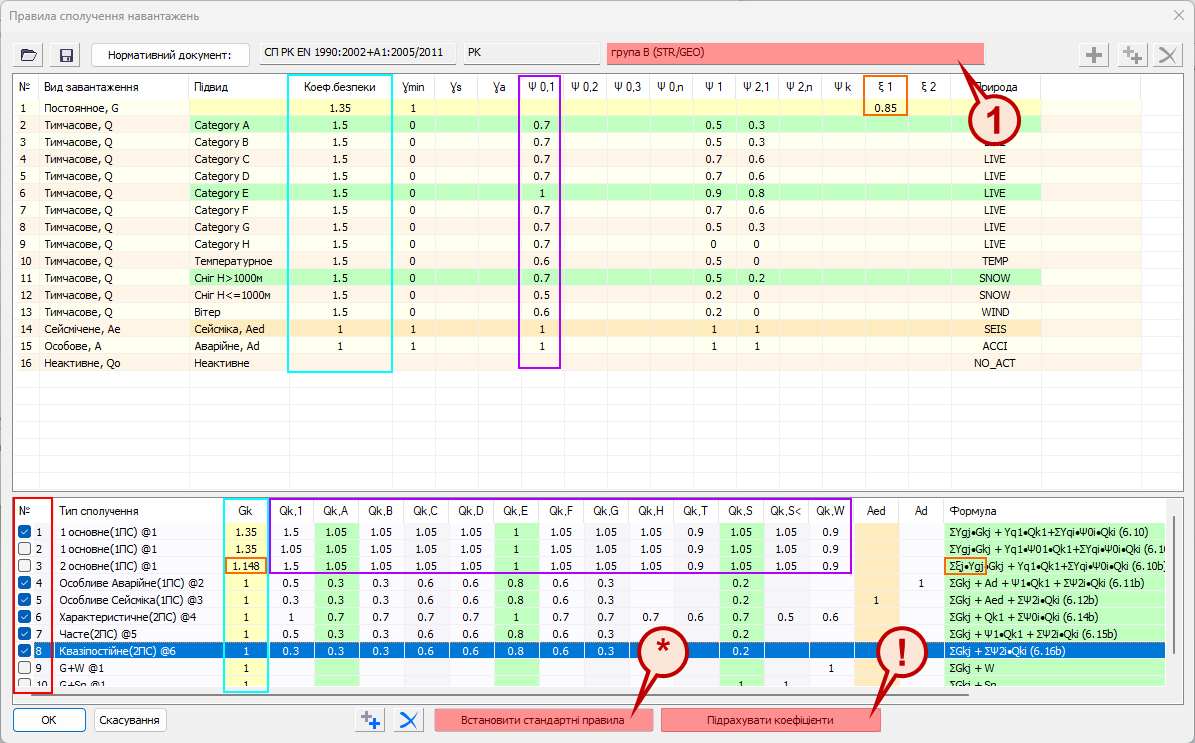
Task: Toggle the checkbox for combination 9 G+W
Action: (25, 668)
